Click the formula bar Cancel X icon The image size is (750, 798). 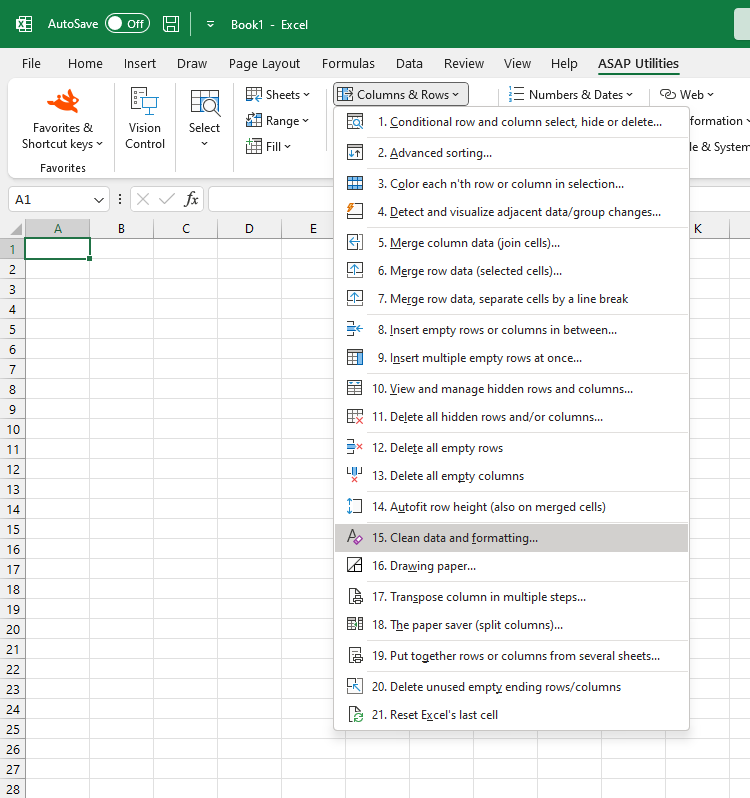[x=143, y=199]
